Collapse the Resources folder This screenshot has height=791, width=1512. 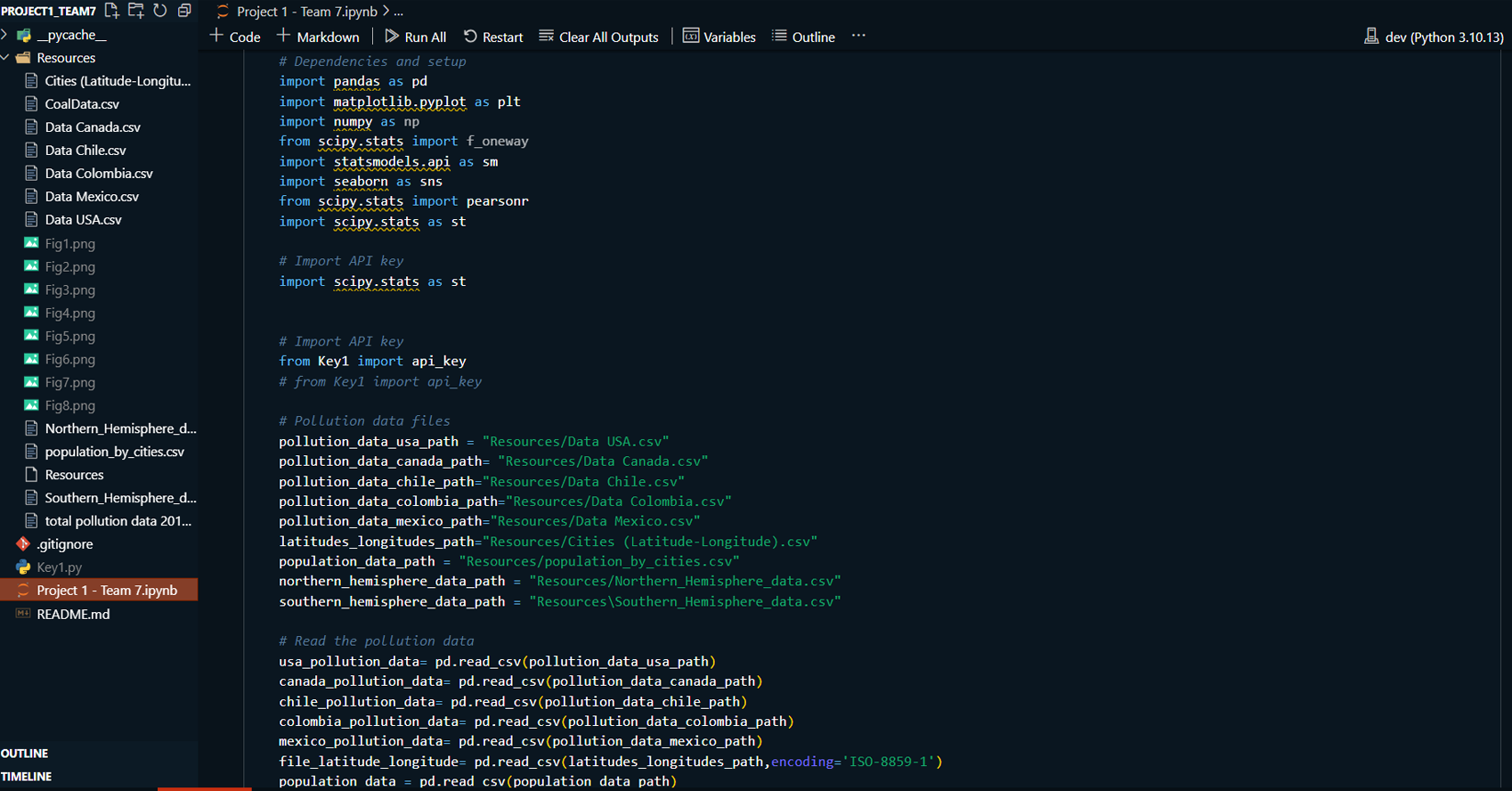[x=66, y=58]
